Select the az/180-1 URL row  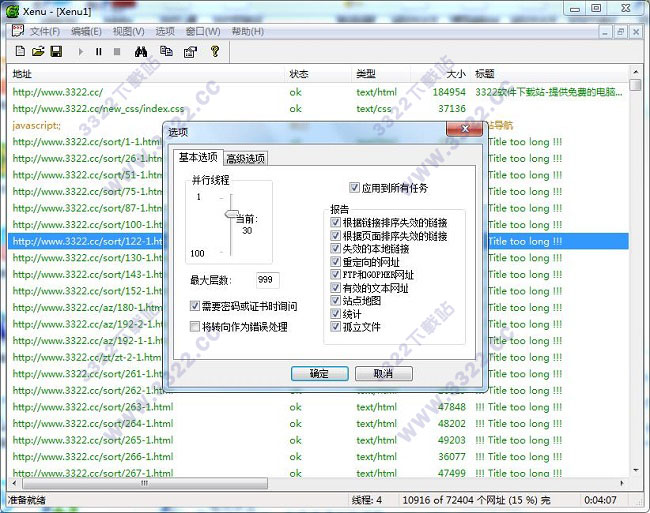click(x=318, y=307)
